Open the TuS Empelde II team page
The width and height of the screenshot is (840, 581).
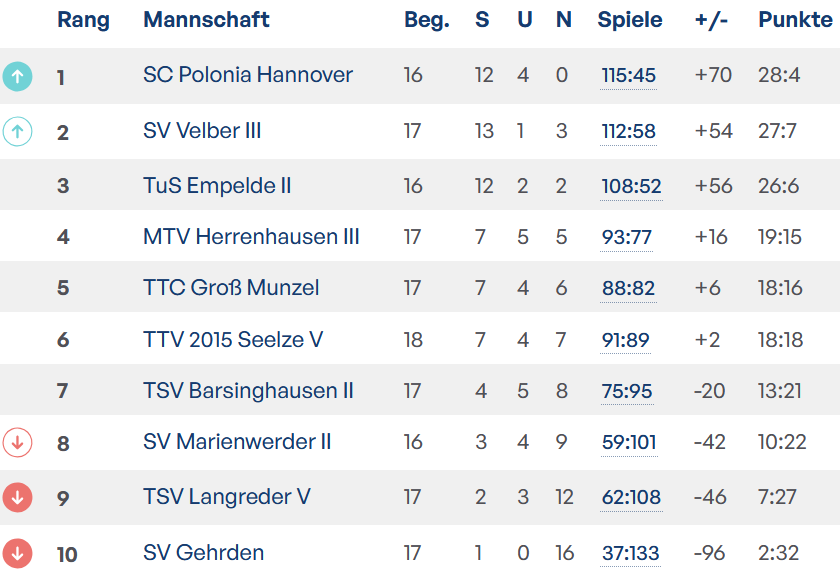pos(217,186)
